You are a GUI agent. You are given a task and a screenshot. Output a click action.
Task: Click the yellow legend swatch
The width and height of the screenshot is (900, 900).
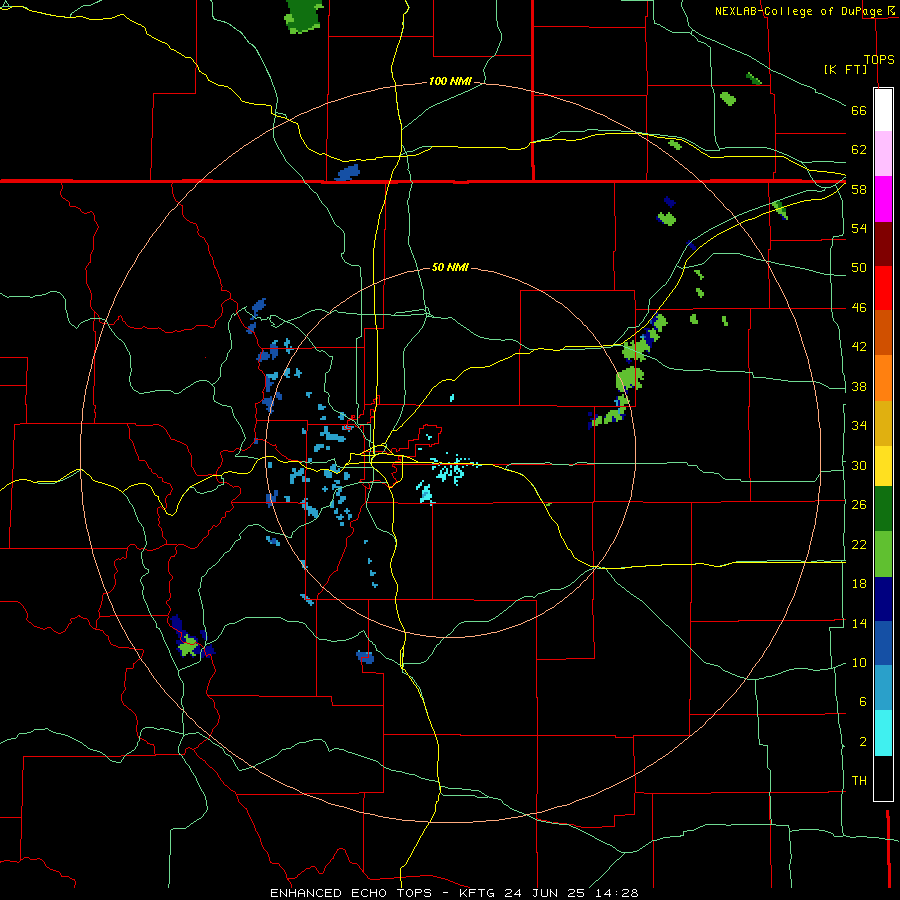click(883, 466)
